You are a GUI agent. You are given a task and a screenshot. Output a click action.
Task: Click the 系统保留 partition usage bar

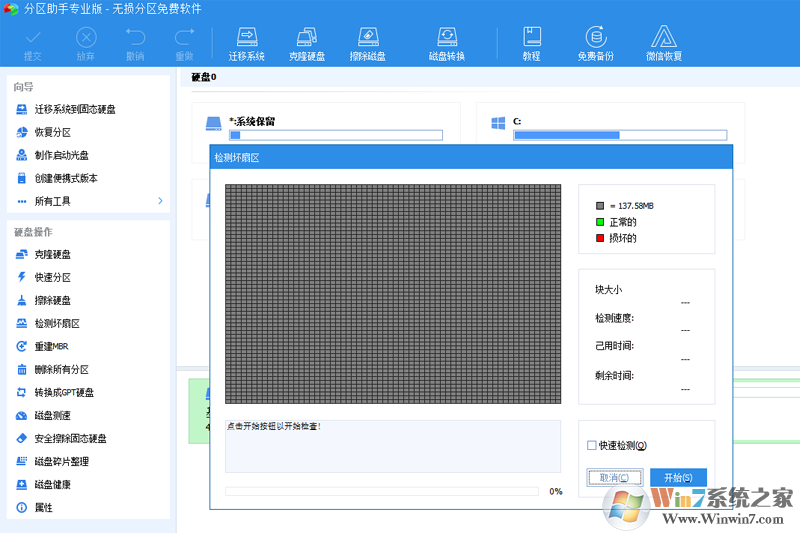click(x=336, y=135)
